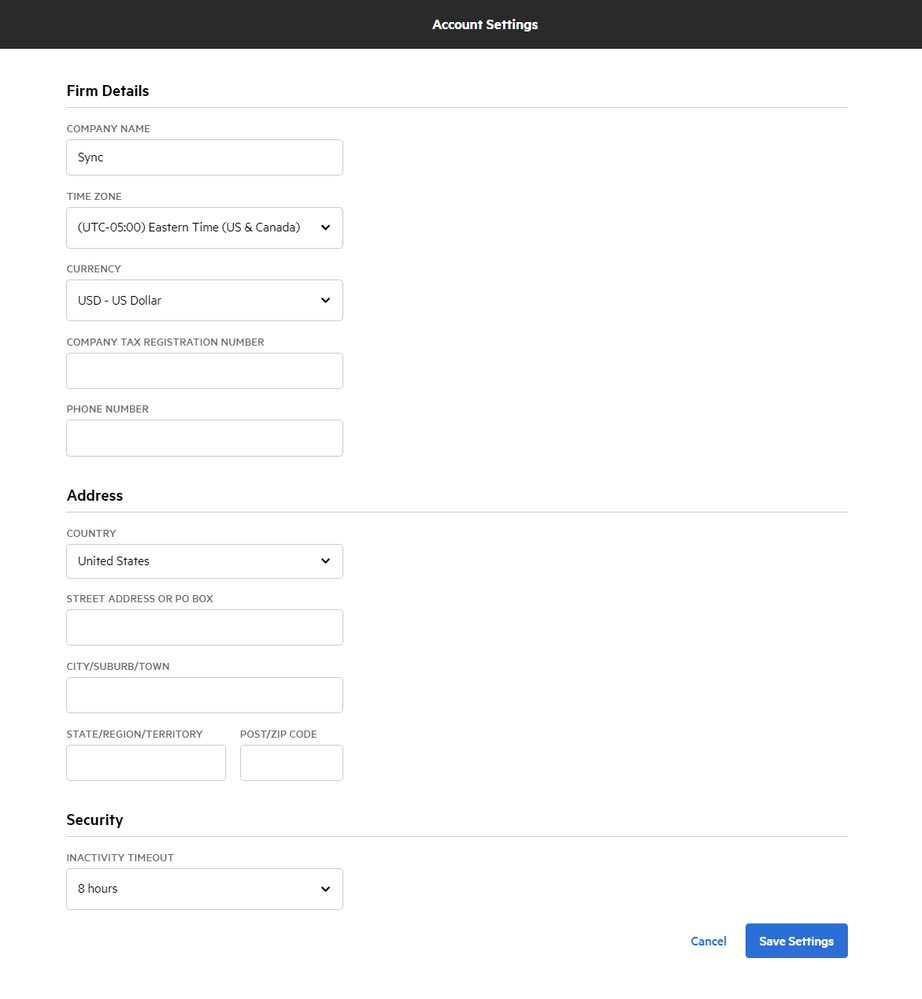Open the Time Zone dropdown

204,228
